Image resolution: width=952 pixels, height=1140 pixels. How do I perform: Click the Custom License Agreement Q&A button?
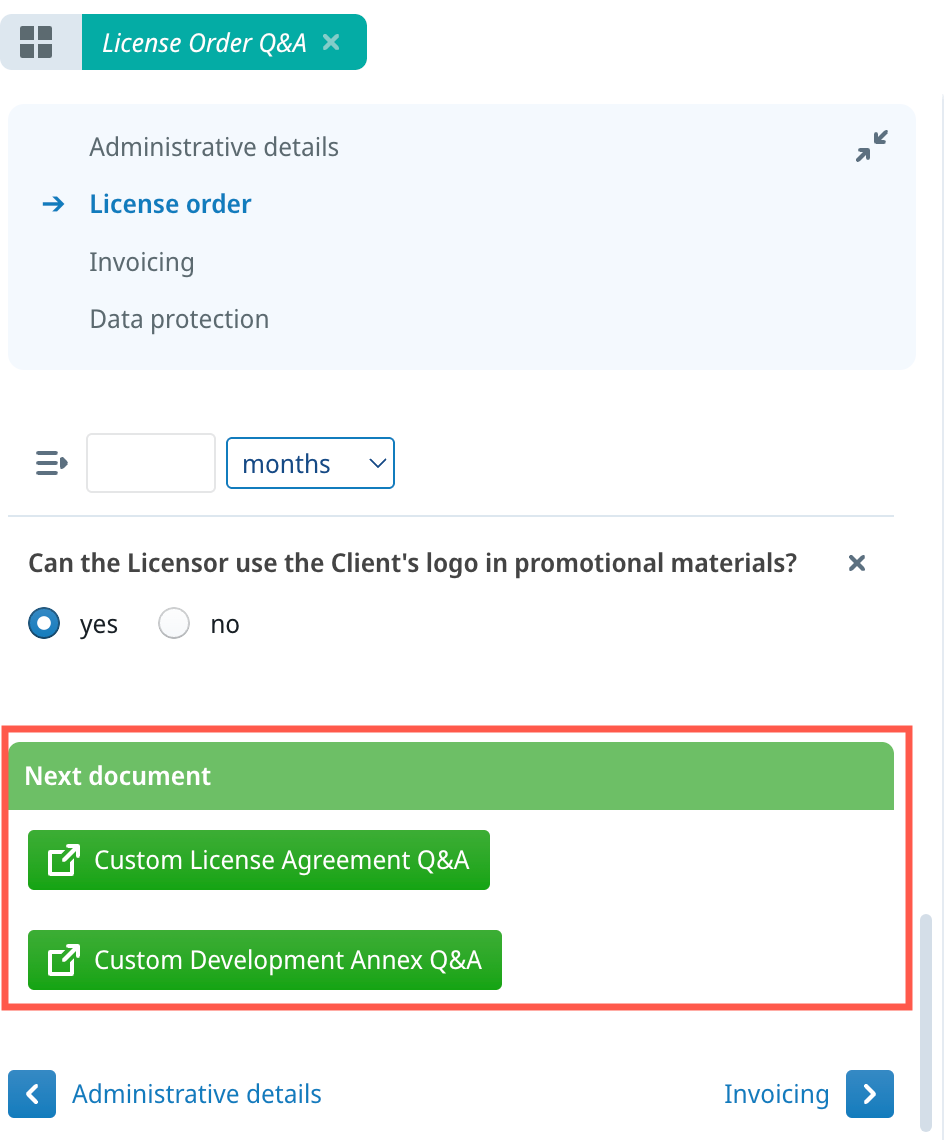pyautogui.click(x=281, y=860)
